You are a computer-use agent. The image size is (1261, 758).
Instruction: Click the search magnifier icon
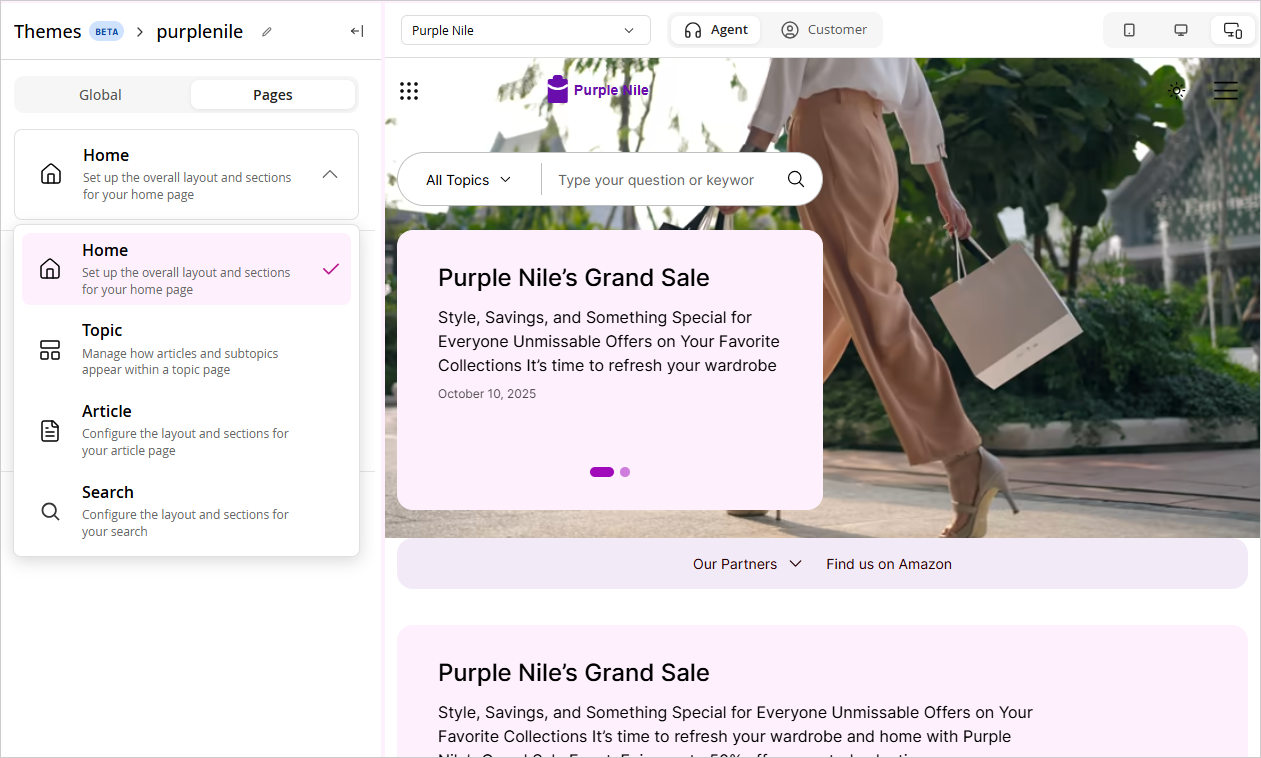coord(795,179)
